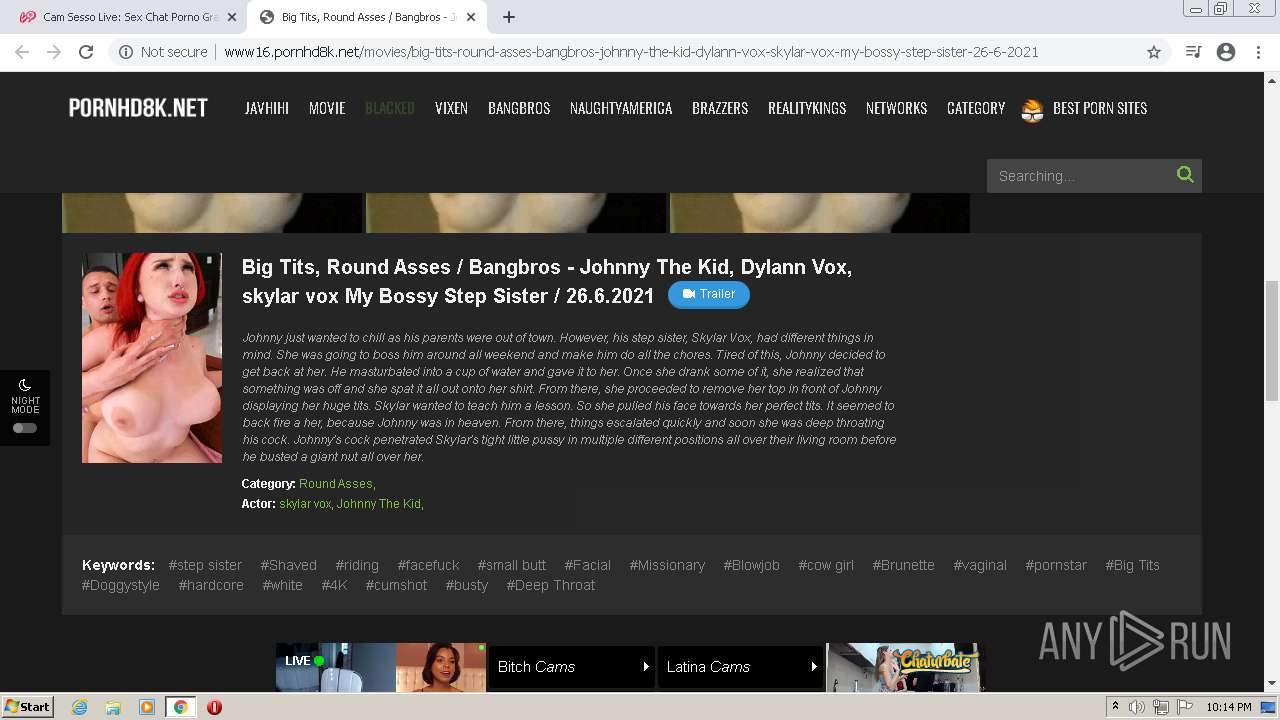
Task: Open the MOVIE menu item
Action: pos(327,108)
